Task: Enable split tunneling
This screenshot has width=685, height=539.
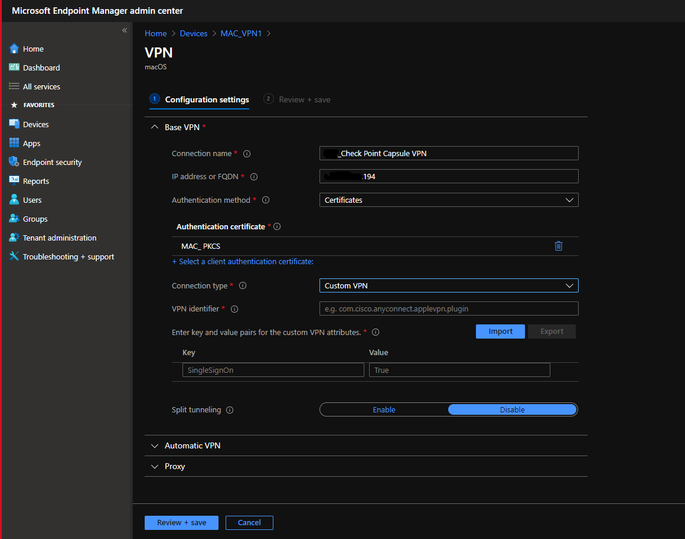Action: 384,409
